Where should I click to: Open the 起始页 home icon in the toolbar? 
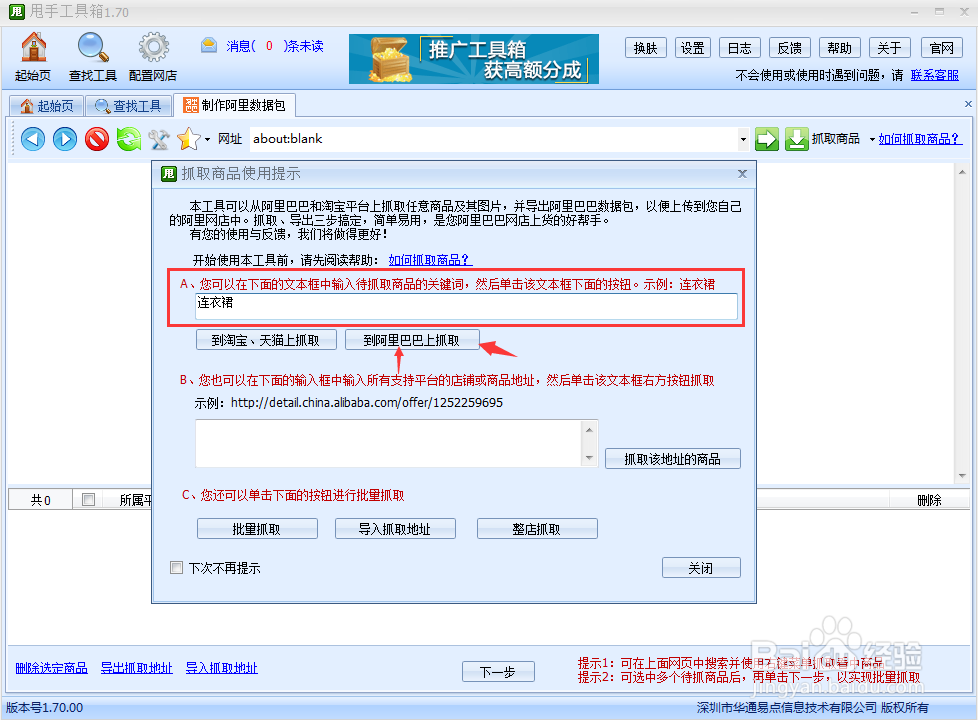pyautogui.click(x=33, y=47)
